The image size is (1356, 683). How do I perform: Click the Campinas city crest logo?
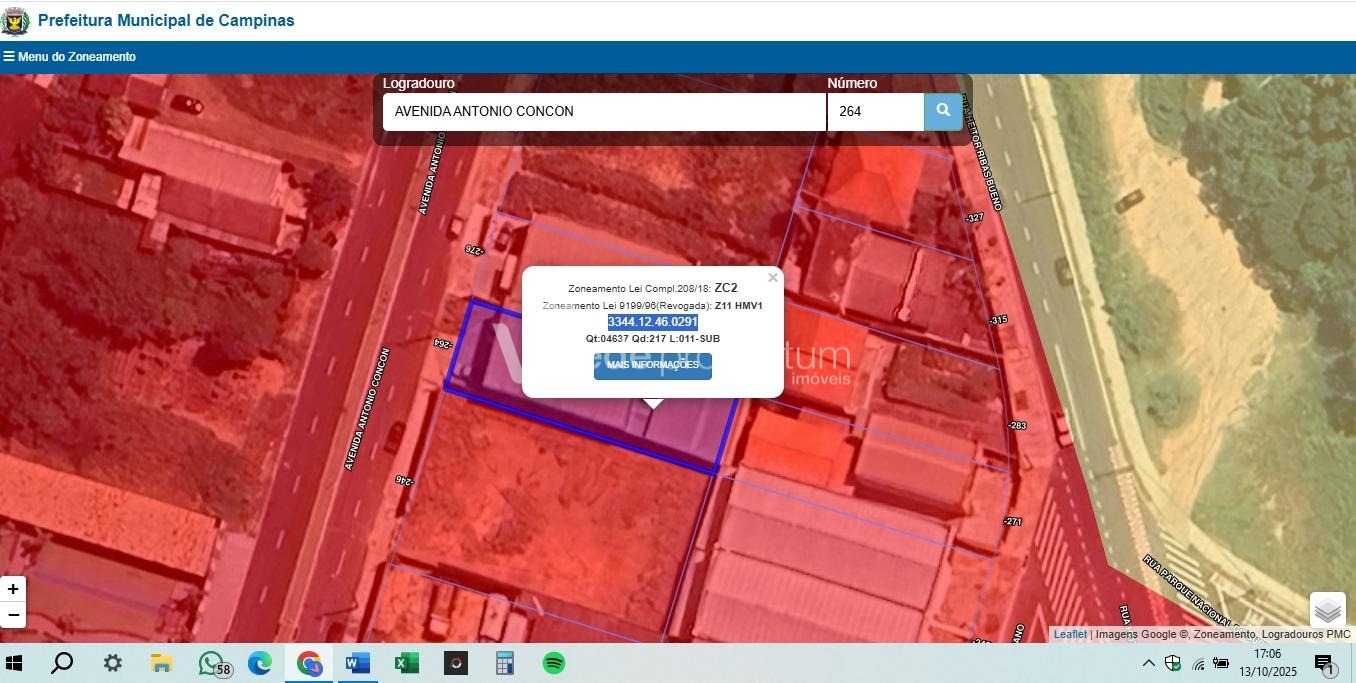tap(15, 20)
